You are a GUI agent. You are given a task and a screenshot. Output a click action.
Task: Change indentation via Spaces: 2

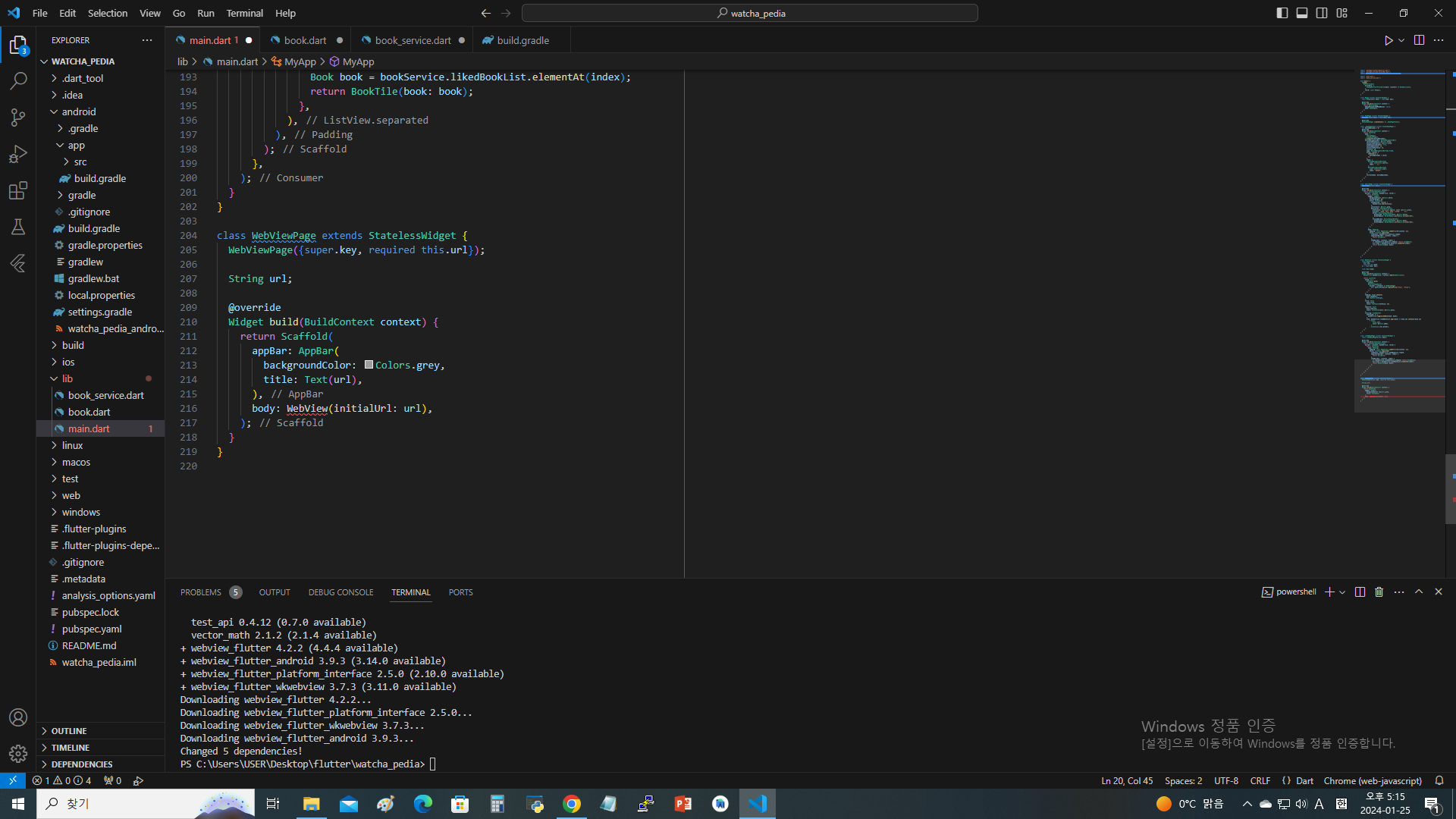[x=1183, y=780]
